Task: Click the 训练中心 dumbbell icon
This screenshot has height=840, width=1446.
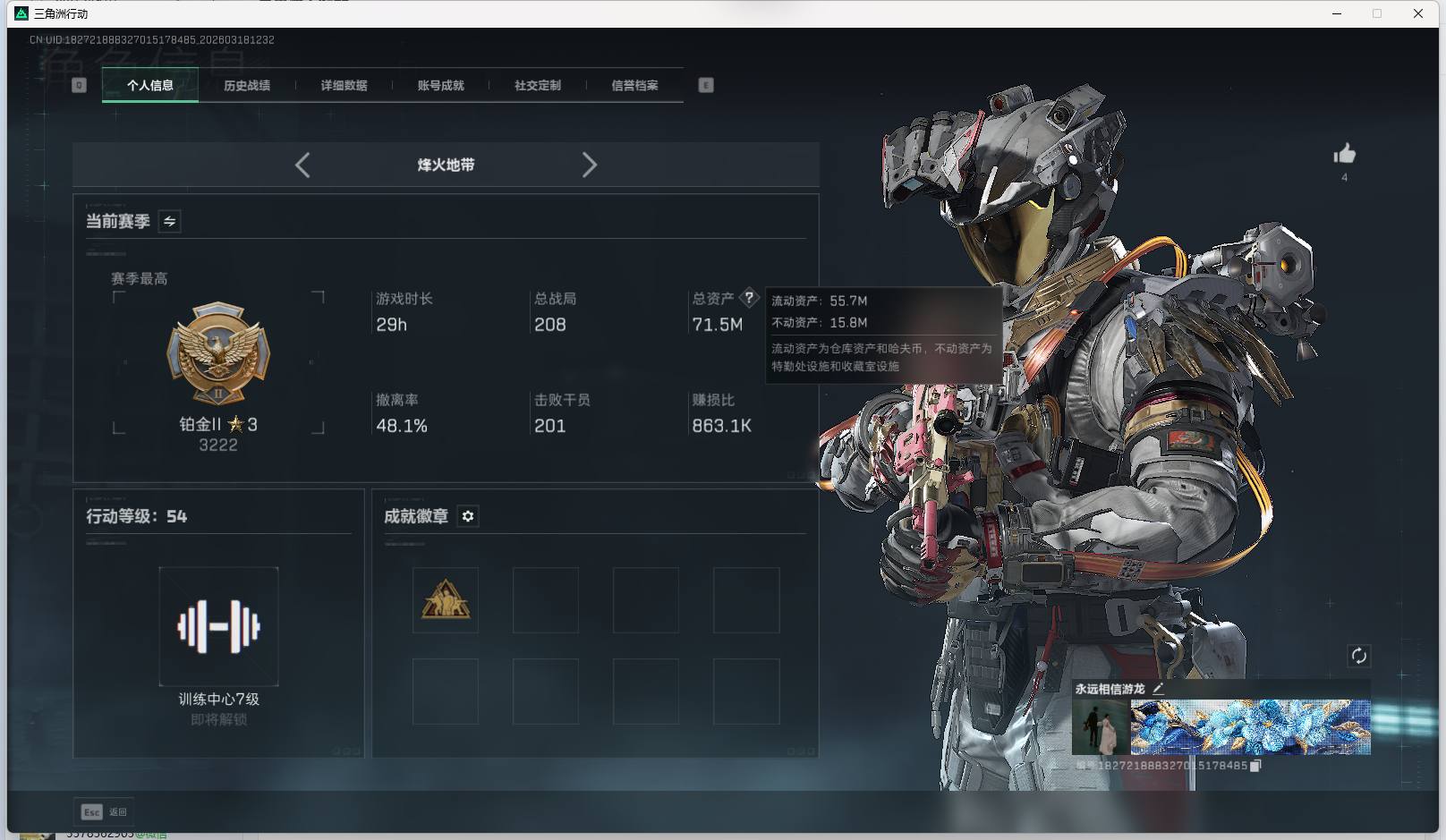Action: (x=218, y=626)
